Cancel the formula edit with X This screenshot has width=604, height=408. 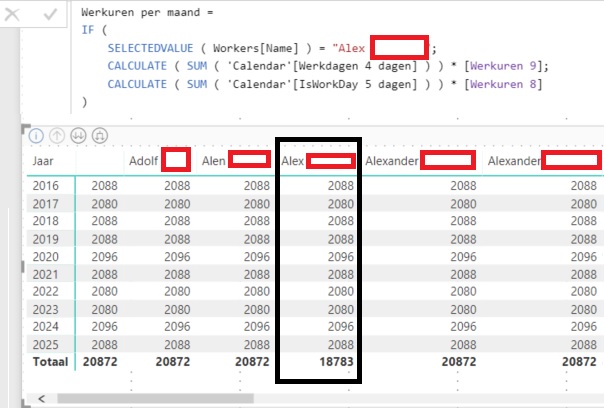coord(12,15)
